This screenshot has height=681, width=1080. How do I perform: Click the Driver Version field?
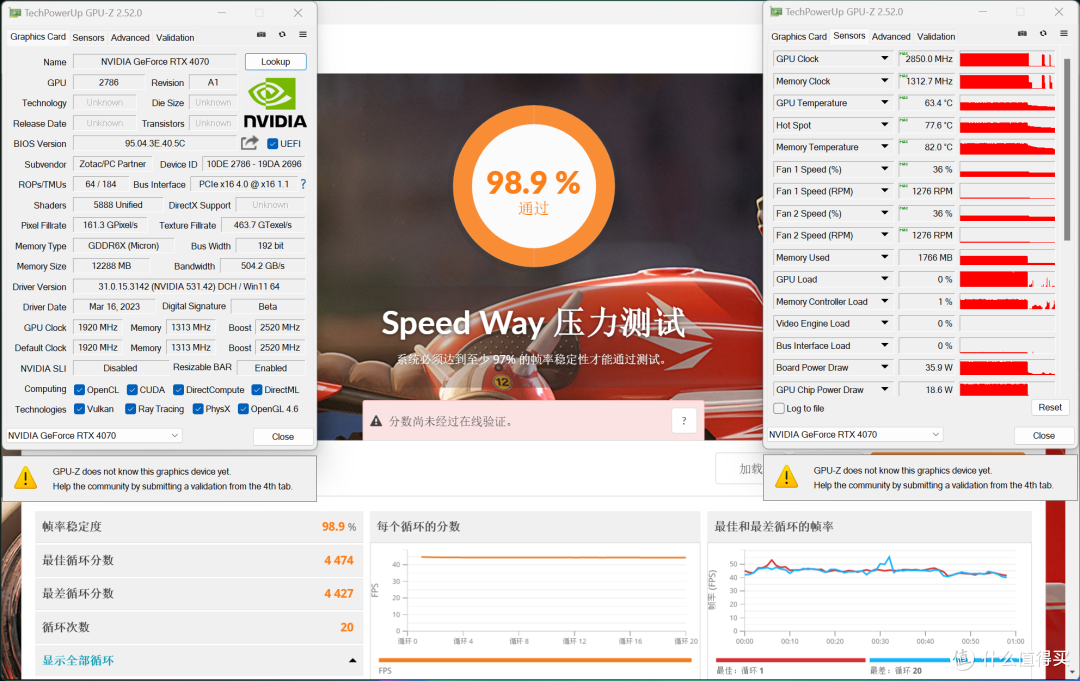coord(189,286)
